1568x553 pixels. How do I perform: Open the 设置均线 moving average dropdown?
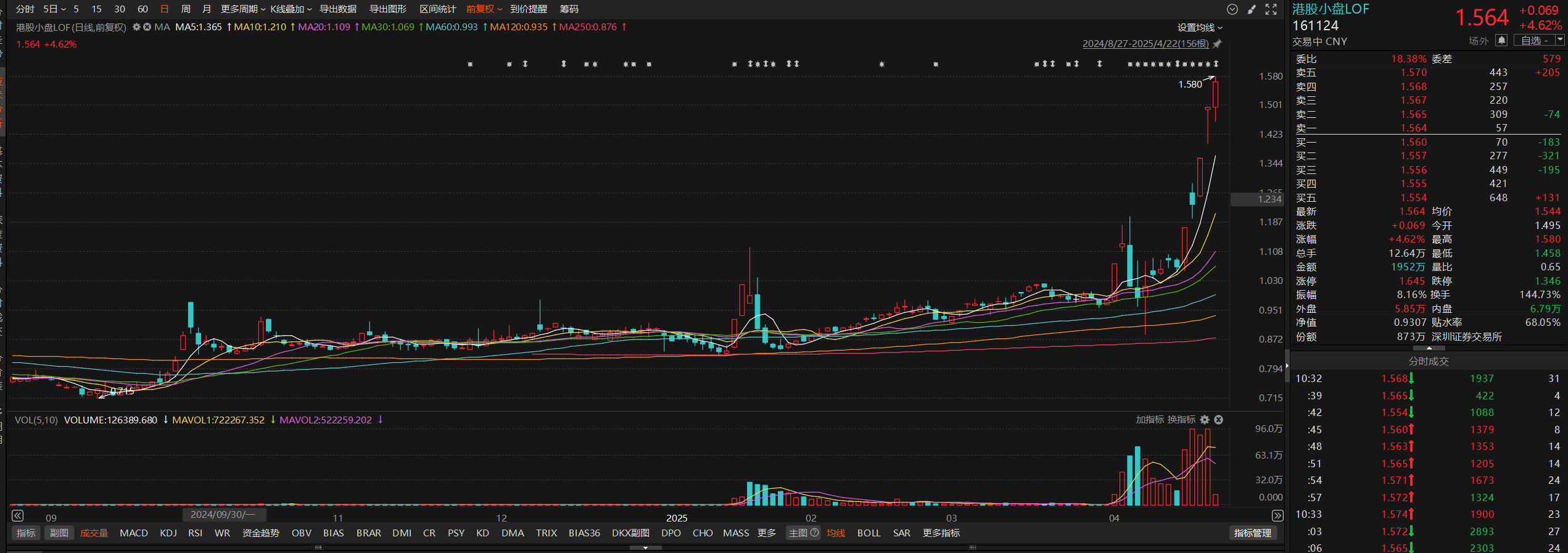click(x=1200, y=28)
